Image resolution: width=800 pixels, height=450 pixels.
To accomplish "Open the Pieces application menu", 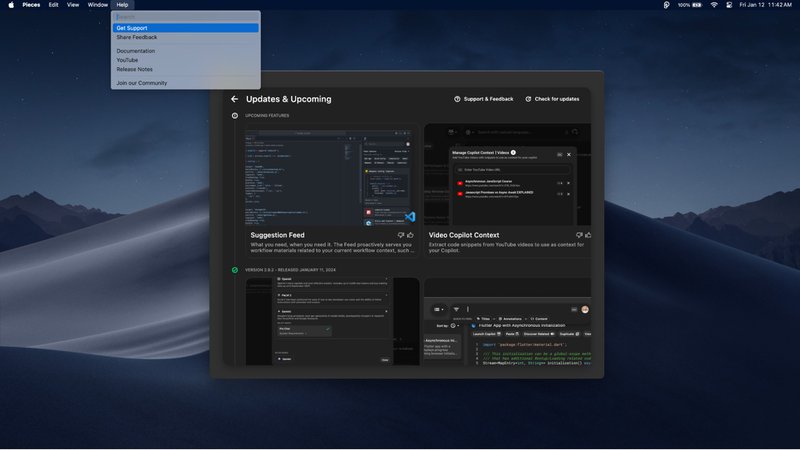I will 31,5.
